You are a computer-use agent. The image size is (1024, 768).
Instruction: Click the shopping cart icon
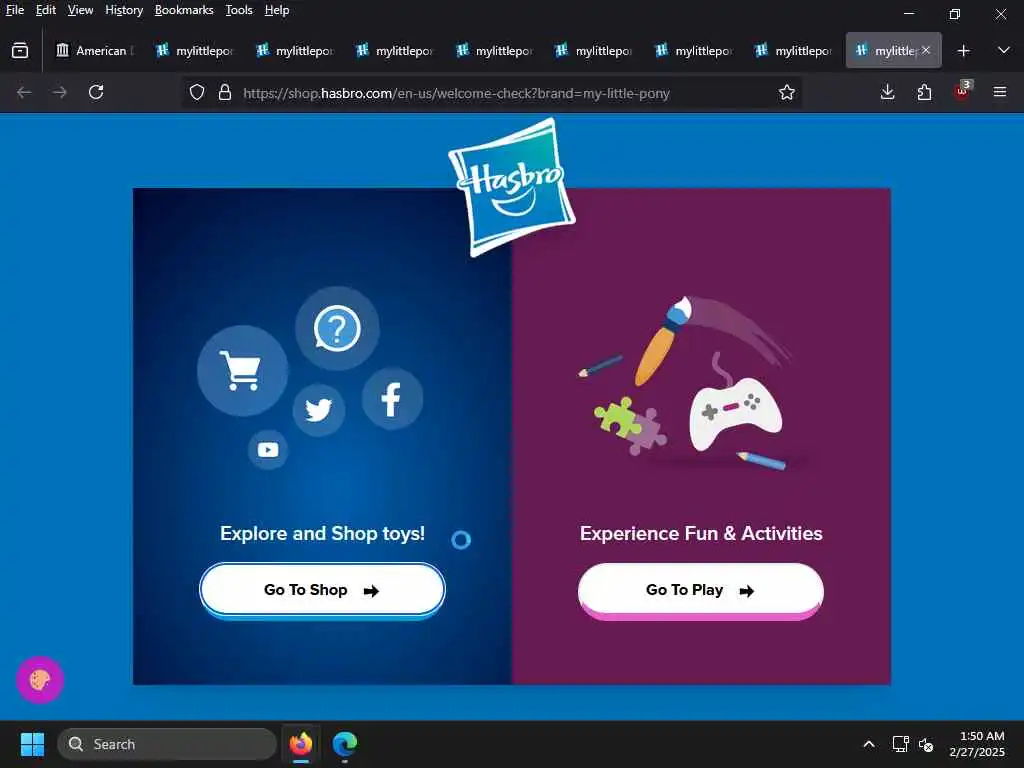(x=242, y=370)
